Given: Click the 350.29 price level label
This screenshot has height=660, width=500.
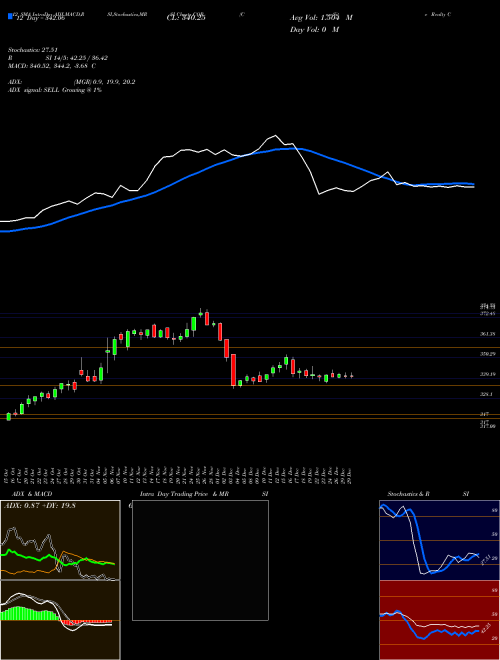Looking at the screenshot, I should tap(487, 354).
